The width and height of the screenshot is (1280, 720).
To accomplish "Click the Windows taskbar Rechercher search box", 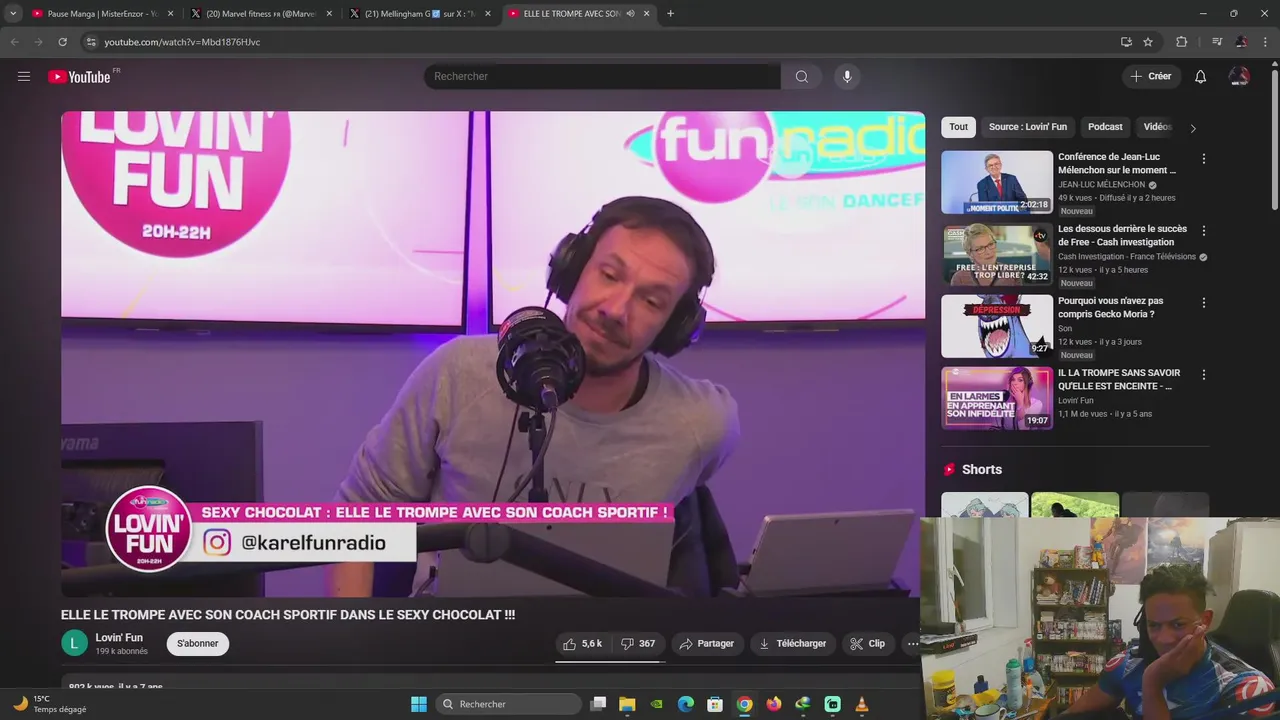I will (x=509, y=704).
